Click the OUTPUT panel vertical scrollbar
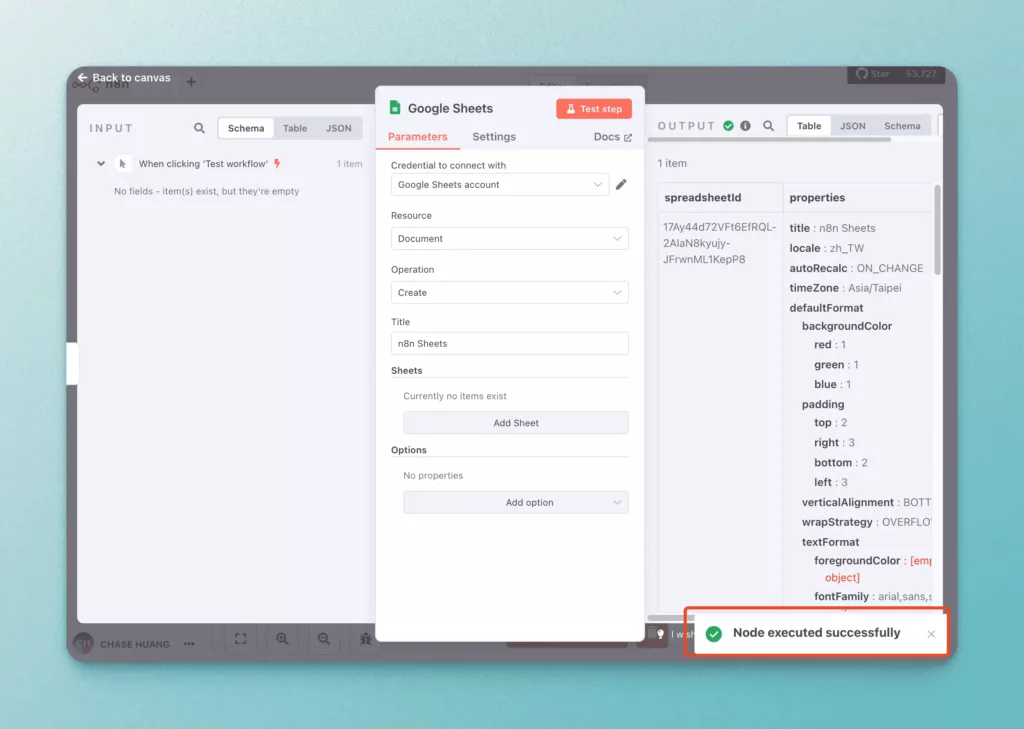This screenshot has height=729, width=1024. pyautogui.click(x=938, y=230)
